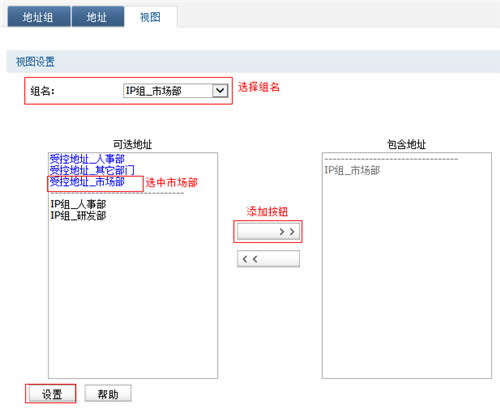Viewport: 500px width, 408px height.
Task: Select 受控地址_市场部 in available list
Action: (x=87, y=182)
